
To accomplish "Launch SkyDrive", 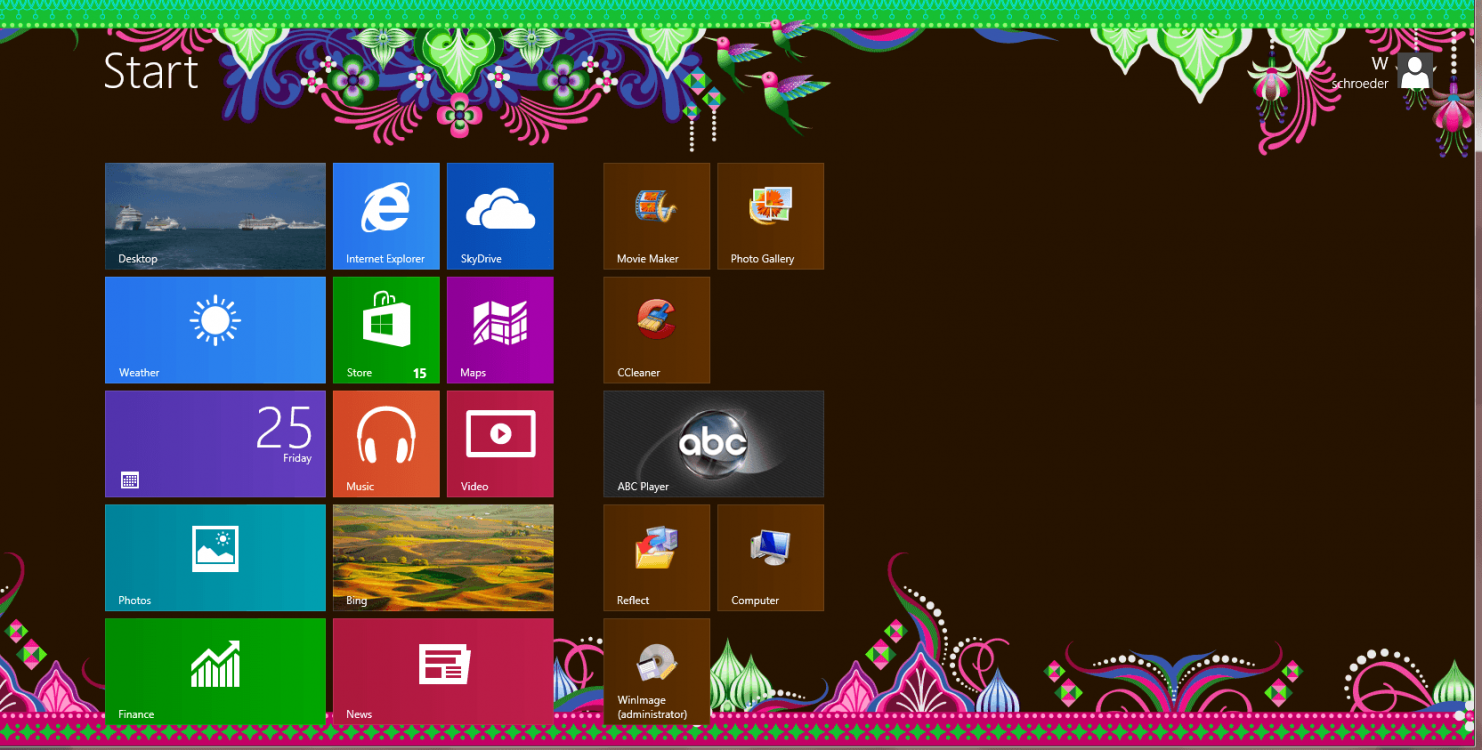I will 500,216.
